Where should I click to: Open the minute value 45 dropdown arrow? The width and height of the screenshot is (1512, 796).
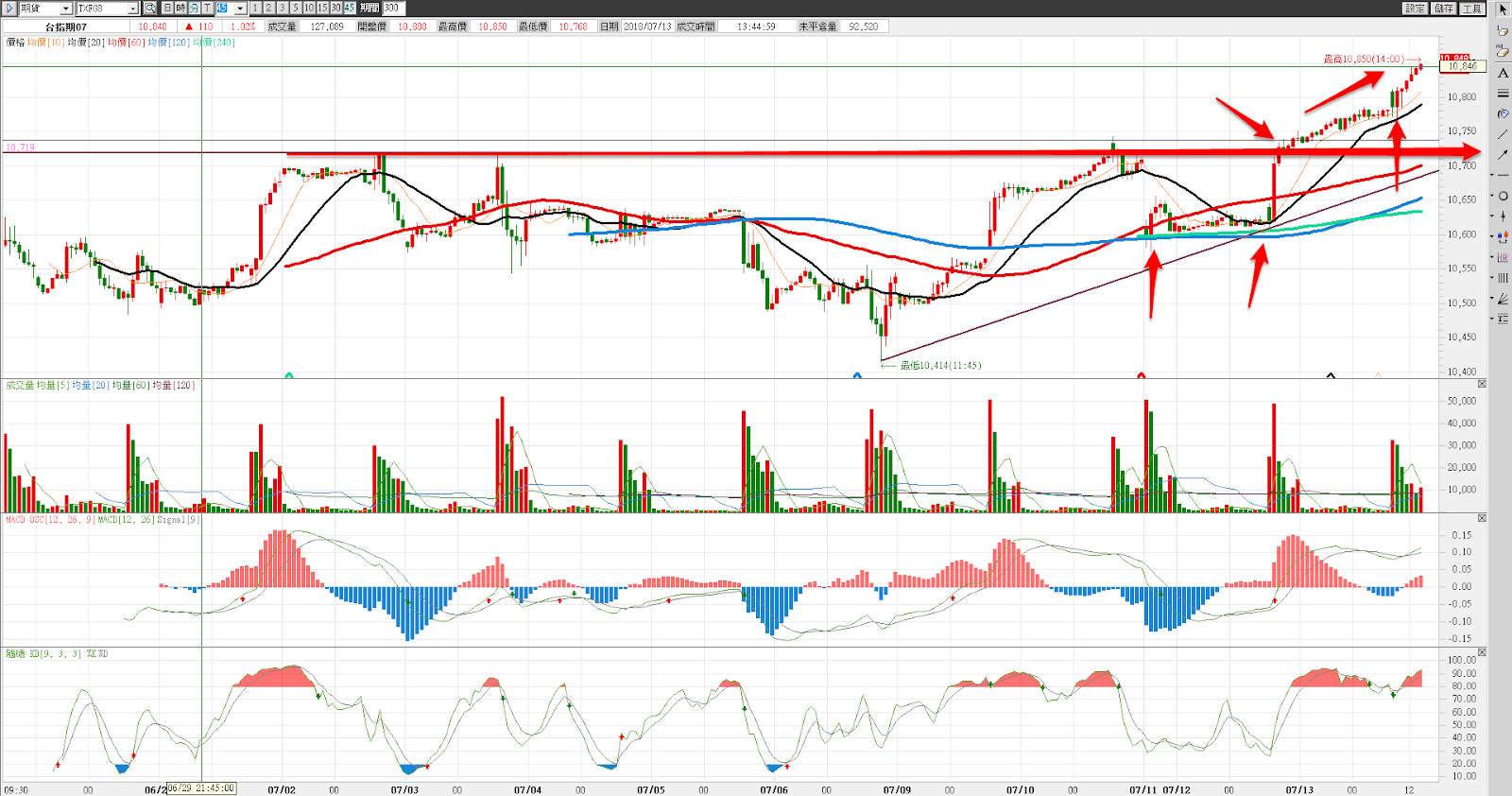tap(240, 9)
